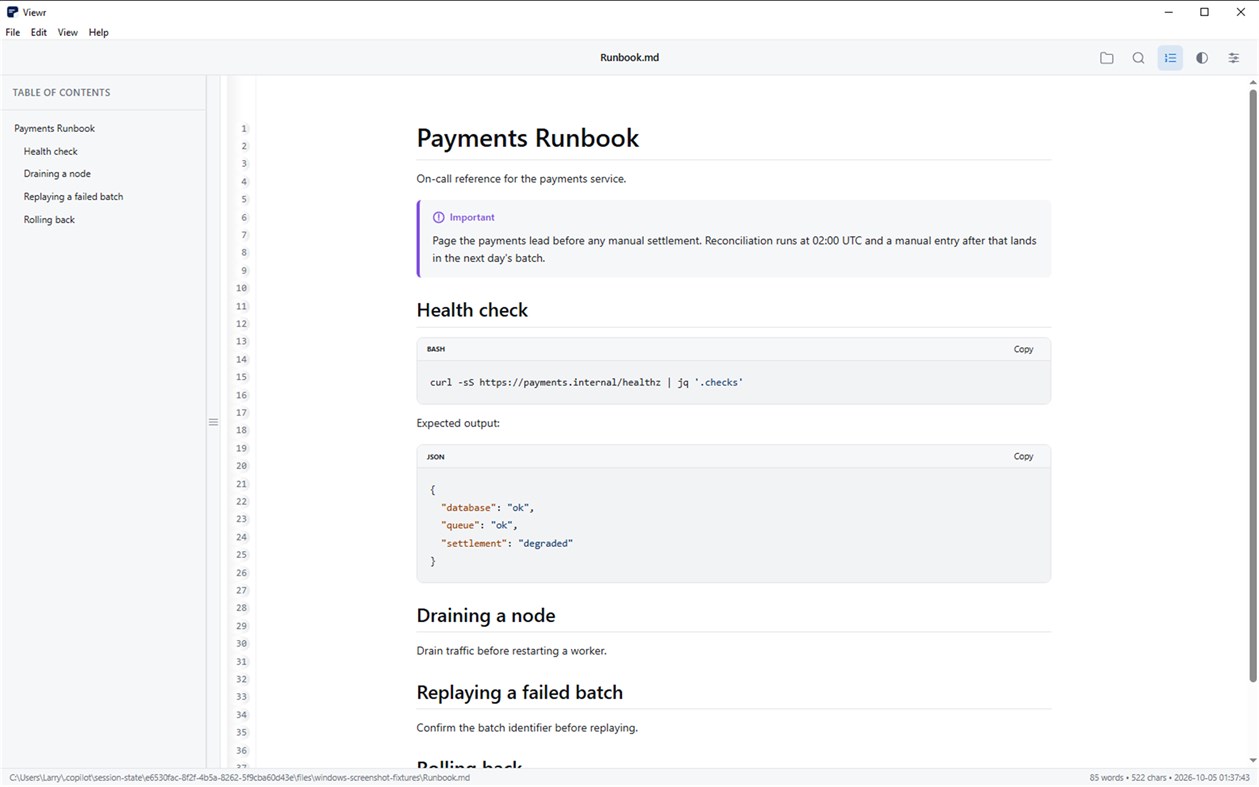Open the File menu
This screenshot has height=787, width=1259.
pyautogui.click(x=13, y=32)
